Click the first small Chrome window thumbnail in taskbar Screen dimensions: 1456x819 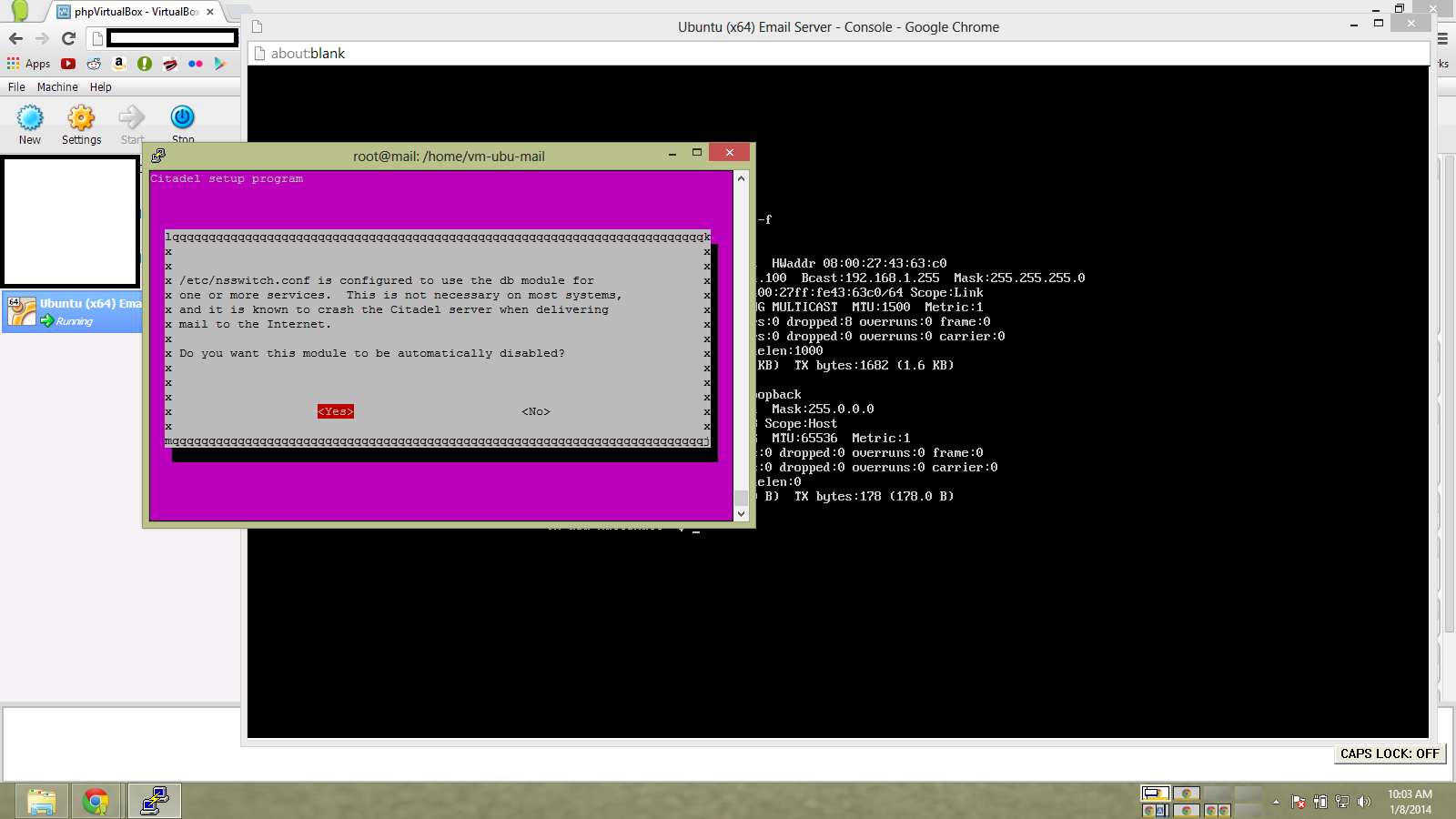(x=1156, y=794)
